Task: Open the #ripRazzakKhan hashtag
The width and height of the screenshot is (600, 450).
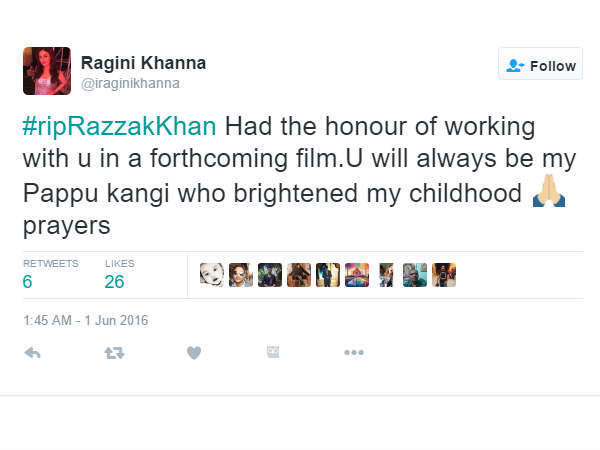Action: tap(120, 128)
